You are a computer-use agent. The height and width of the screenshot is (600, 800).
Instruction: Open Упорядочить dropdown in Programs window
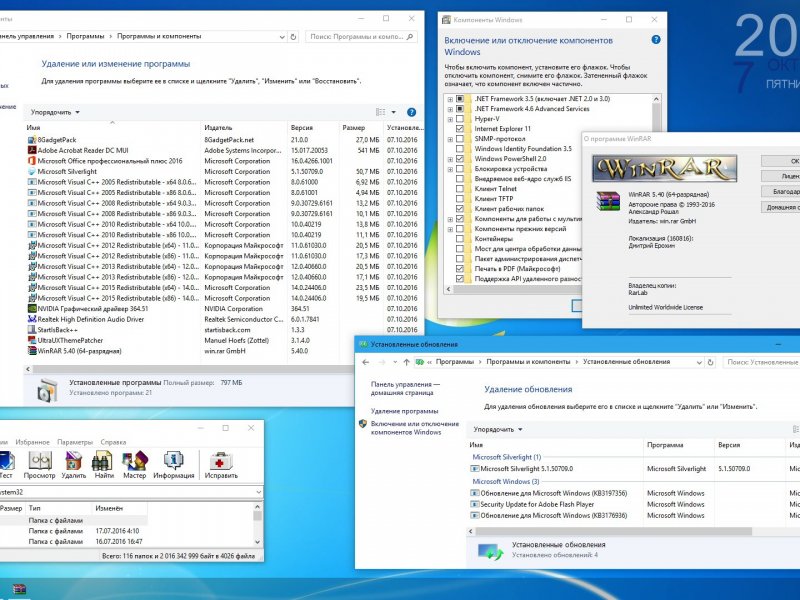pyautogui.click(x=55, y=112)
